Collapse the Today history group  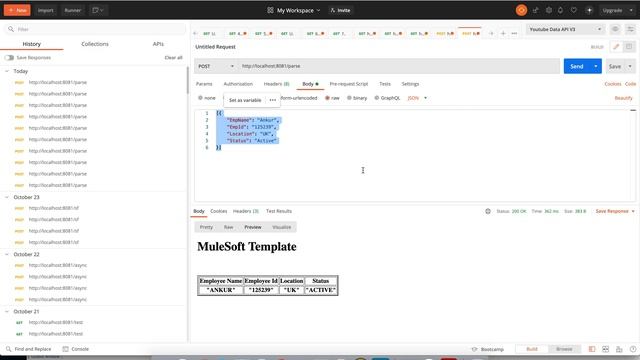7,71
